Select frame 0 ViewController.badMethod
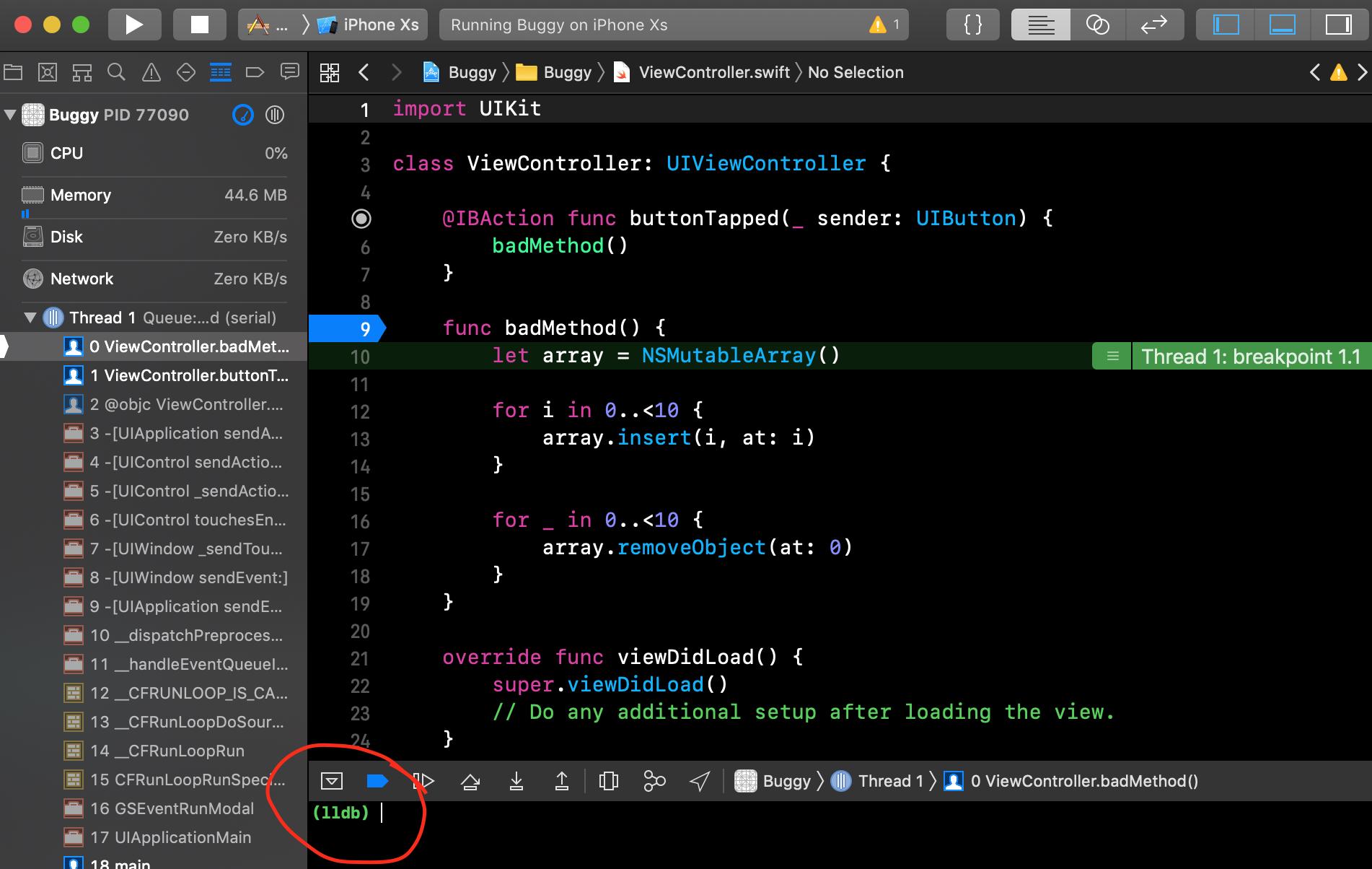This screenshot has height=869, width=1372. pos(154,346)
